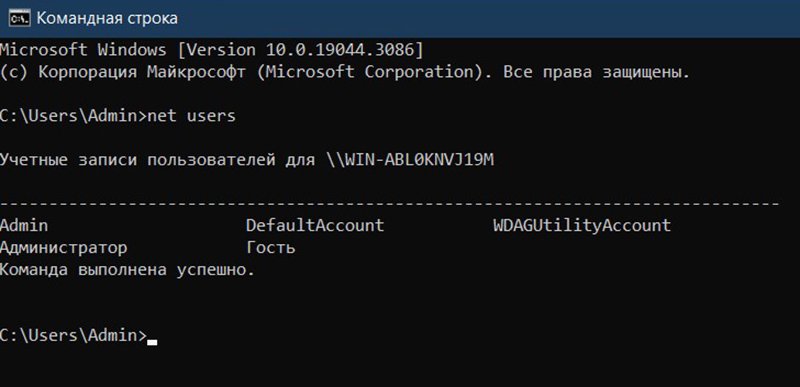Click the Все права защищены text
The image size is (800, 387).
[x=596, y=72]
